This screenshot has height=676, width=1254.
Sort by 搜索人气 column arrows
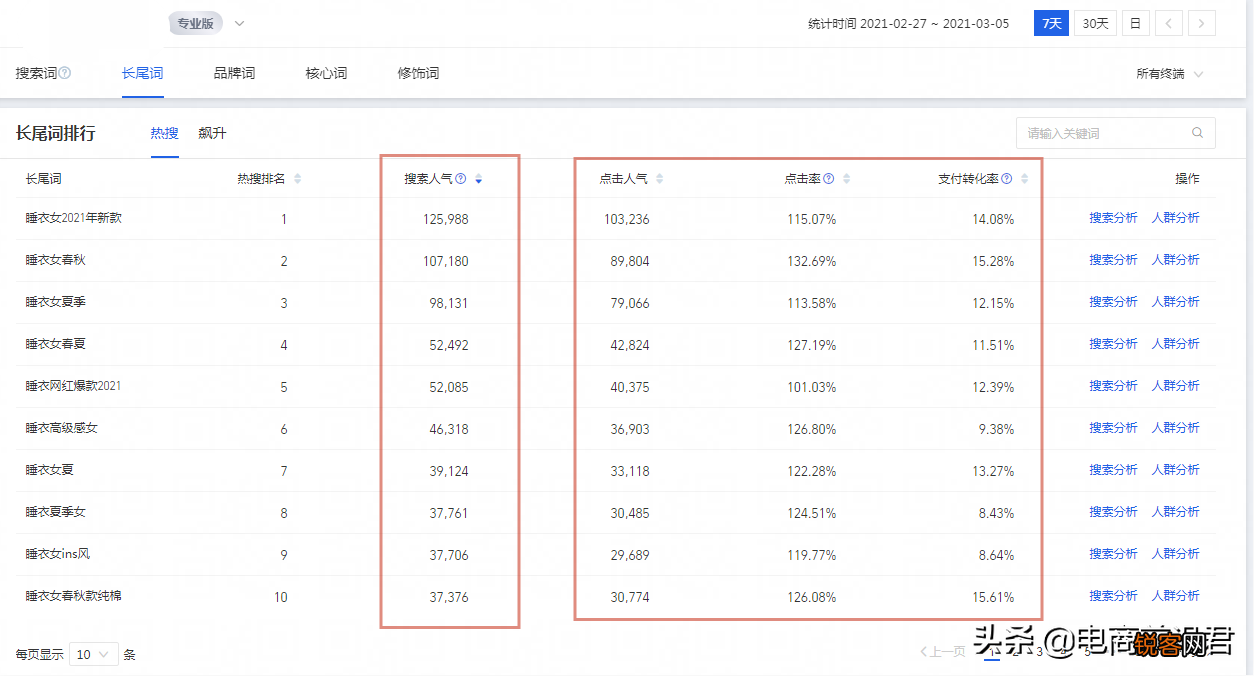(479, 179)
